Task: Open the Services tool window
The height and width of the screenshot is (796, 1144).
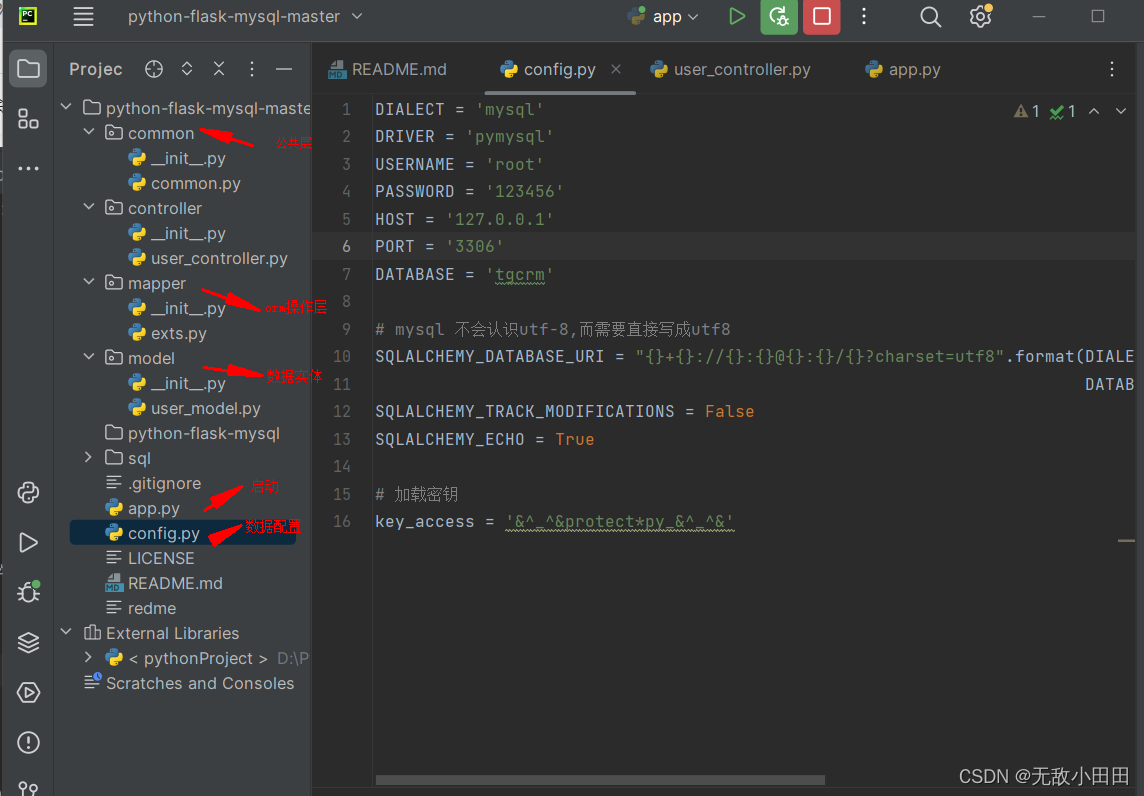Action: click(x=27, y=692)
